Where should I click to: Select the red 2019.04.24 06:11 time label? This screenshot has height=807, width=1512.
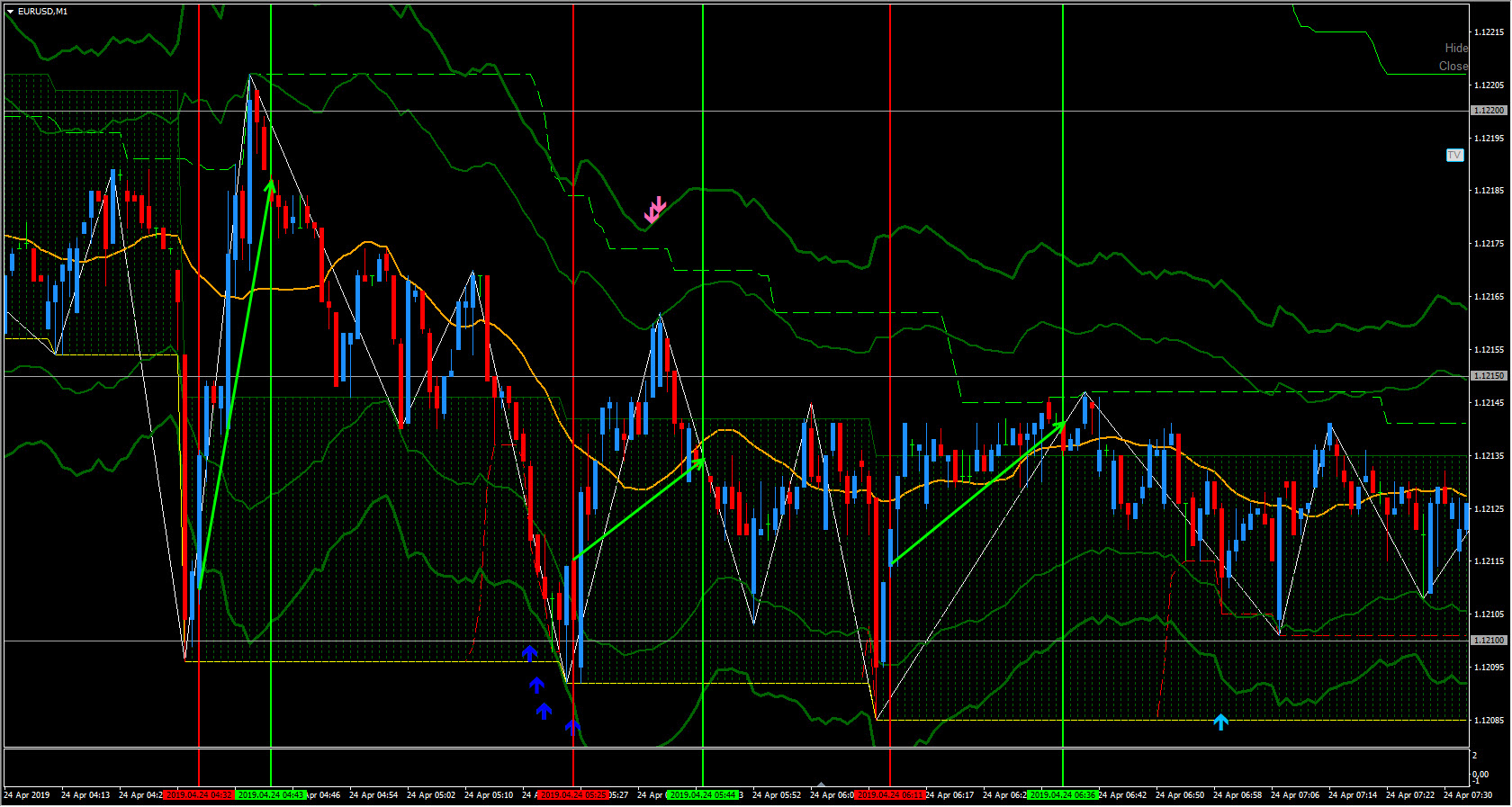click(x=890, y=795)
